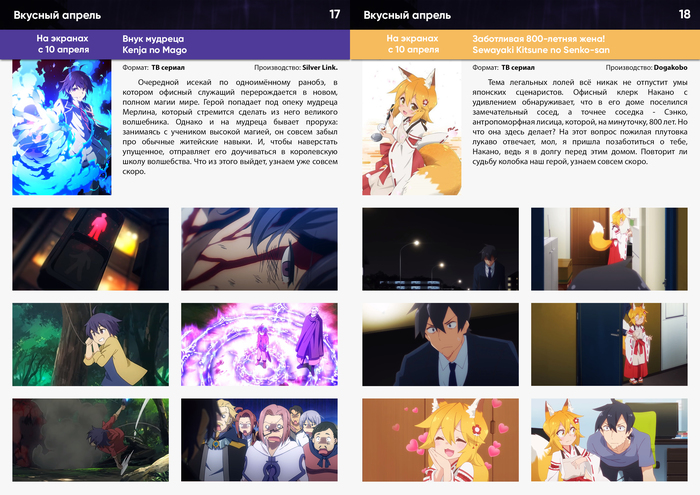The image size is (700, 495).
Task: Open the night street lamp screenshot
Action: coord(441,249)
